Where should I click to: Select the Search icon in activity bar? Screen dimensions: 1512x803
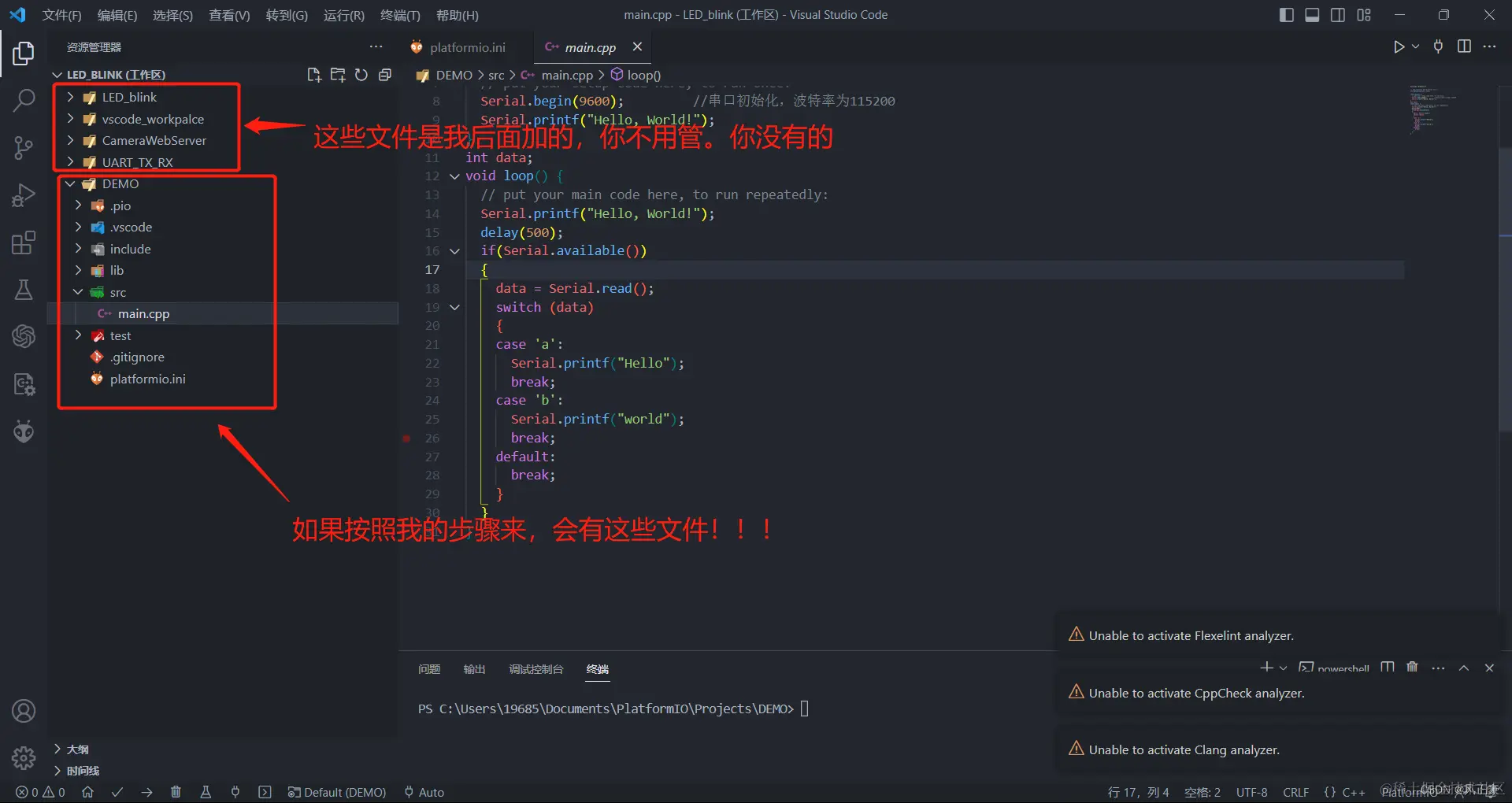click(24, 101)
